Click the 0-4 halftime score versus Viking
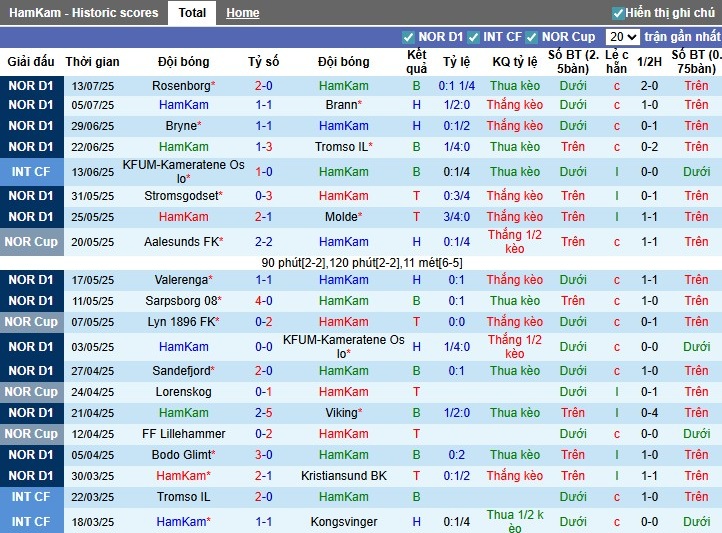Image resolution: width=722 pixels, height=533 pixels. pyautogui.click(x=649, y=413)
